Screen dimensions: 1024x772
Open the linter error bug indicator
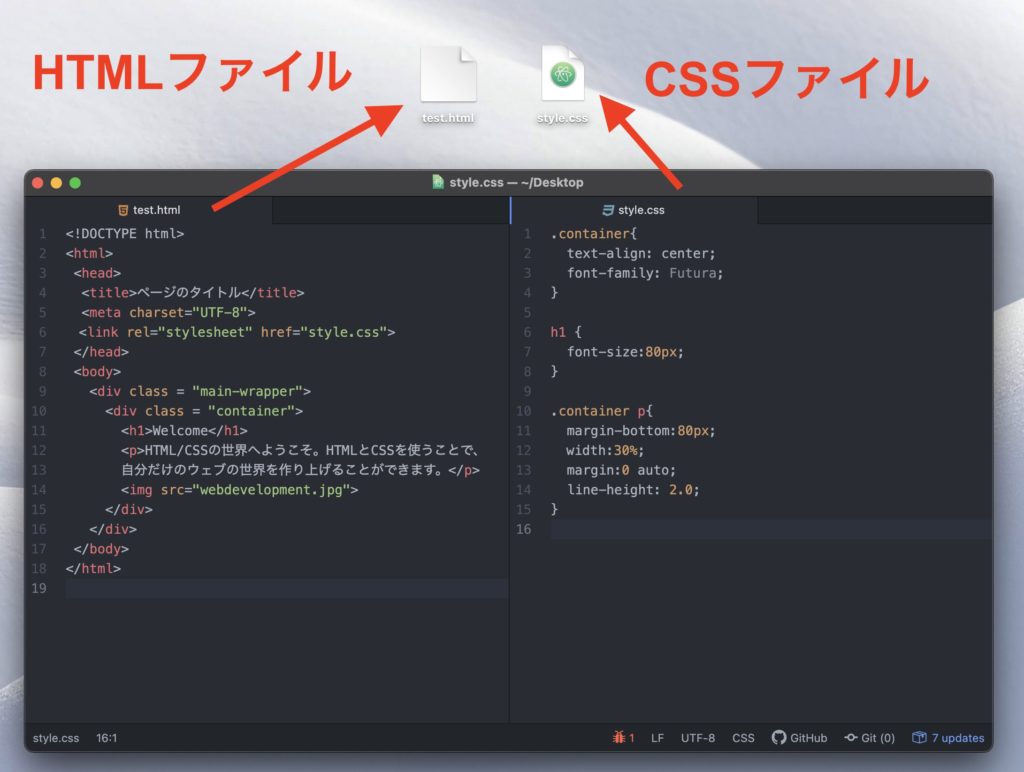click(624, 737)
